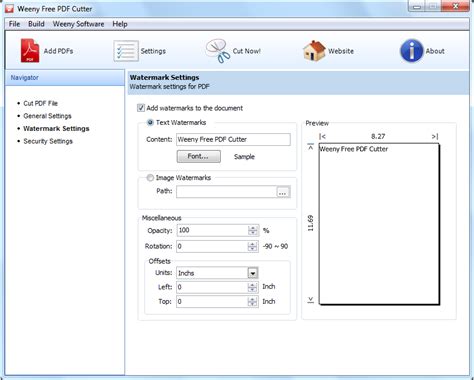474x380 pixels.
Task: Click the Cut Now! toolbar label
Action: click(247, 51)
